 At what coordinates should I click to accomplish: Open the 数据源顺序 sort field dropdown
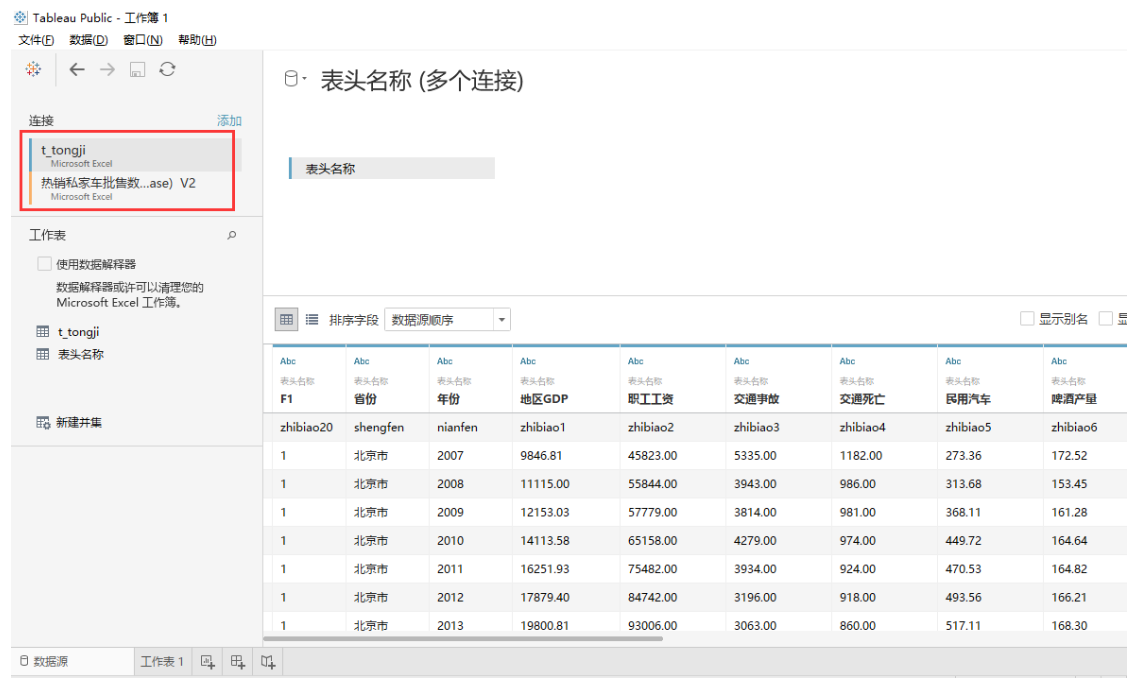click(447, 319)
